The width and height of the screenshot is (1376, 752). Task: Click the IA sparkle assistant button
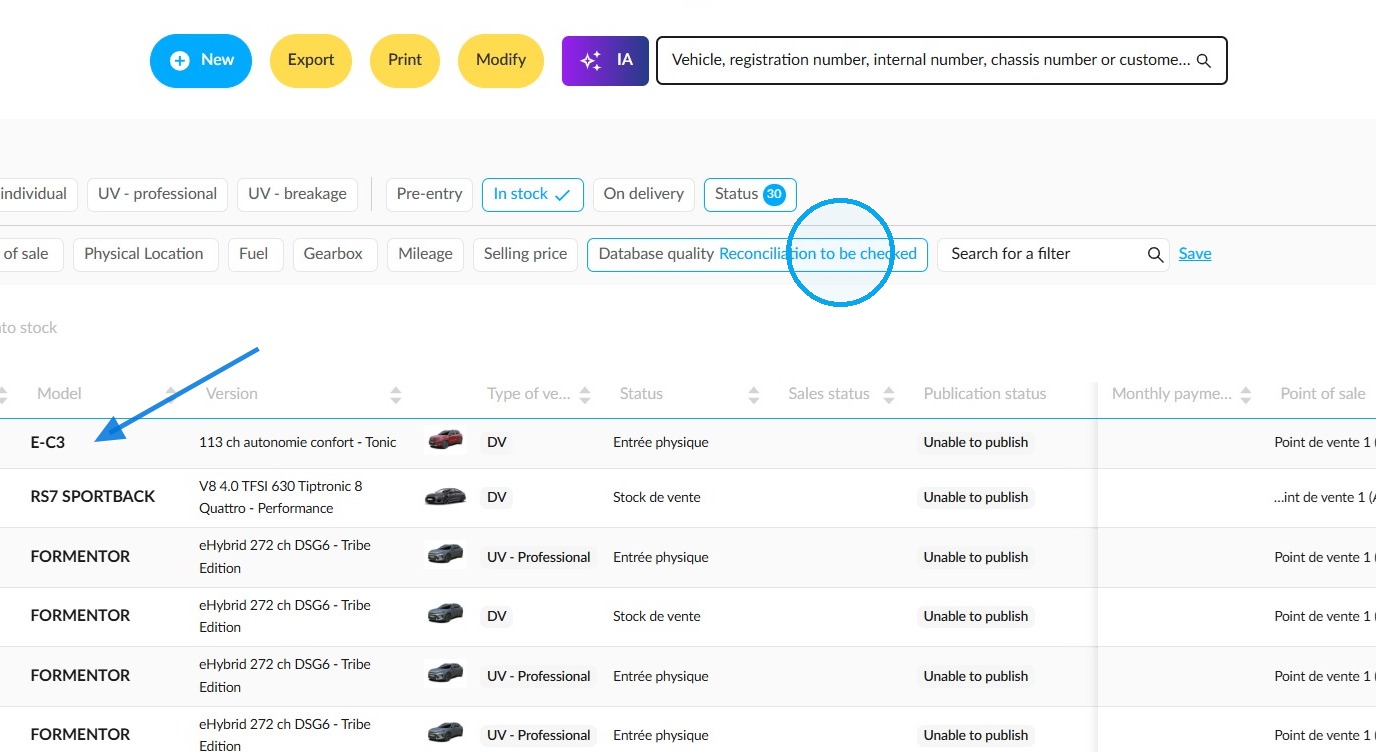[605, 60]
